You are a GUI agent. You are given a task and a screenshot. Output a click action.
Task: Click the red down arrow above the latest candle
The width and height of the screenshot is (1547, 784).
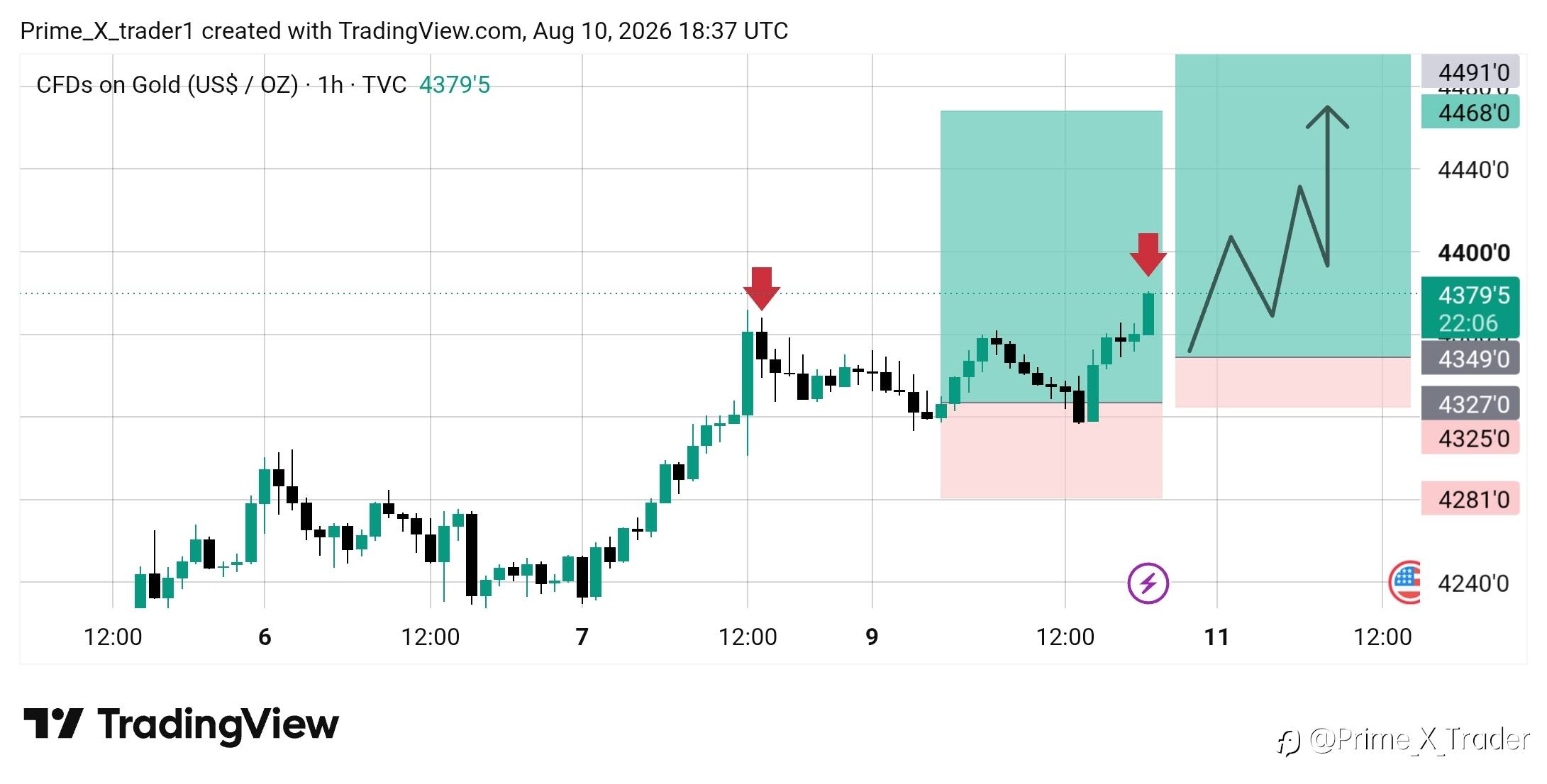[1148, 254]
